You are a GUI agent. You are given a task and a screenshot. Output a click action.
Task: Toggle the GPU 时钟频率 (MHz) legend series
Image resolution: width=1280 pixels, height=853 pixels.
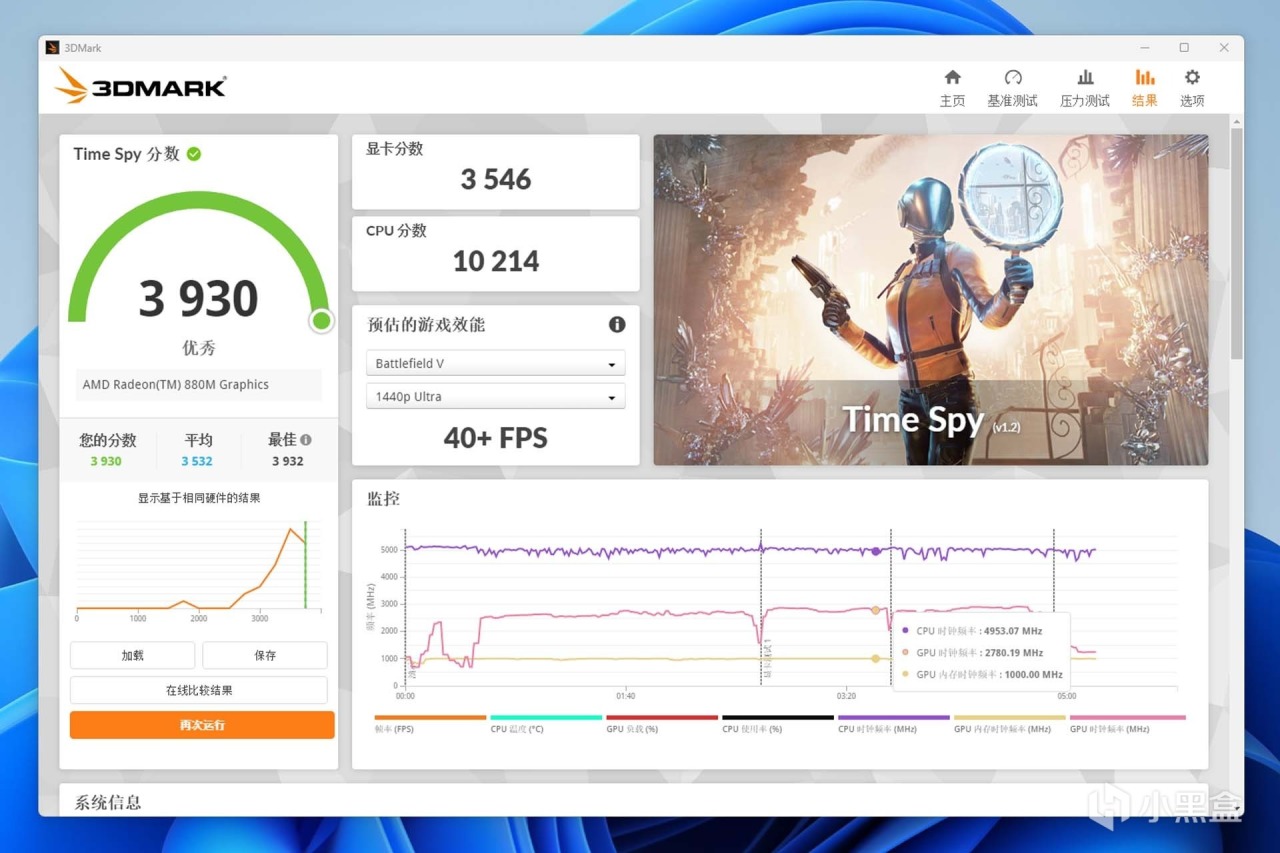tap(1126, 724)
